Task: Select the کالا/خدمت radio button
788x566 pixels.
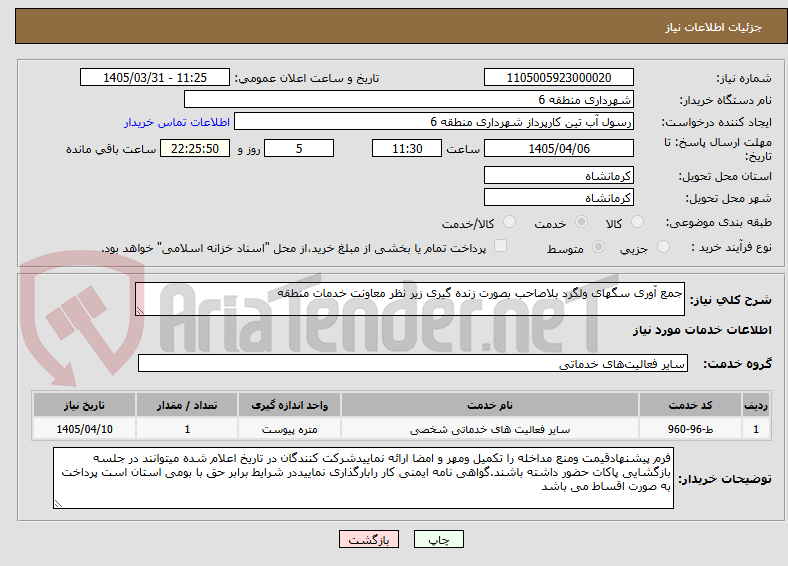Action: point(510,222)
